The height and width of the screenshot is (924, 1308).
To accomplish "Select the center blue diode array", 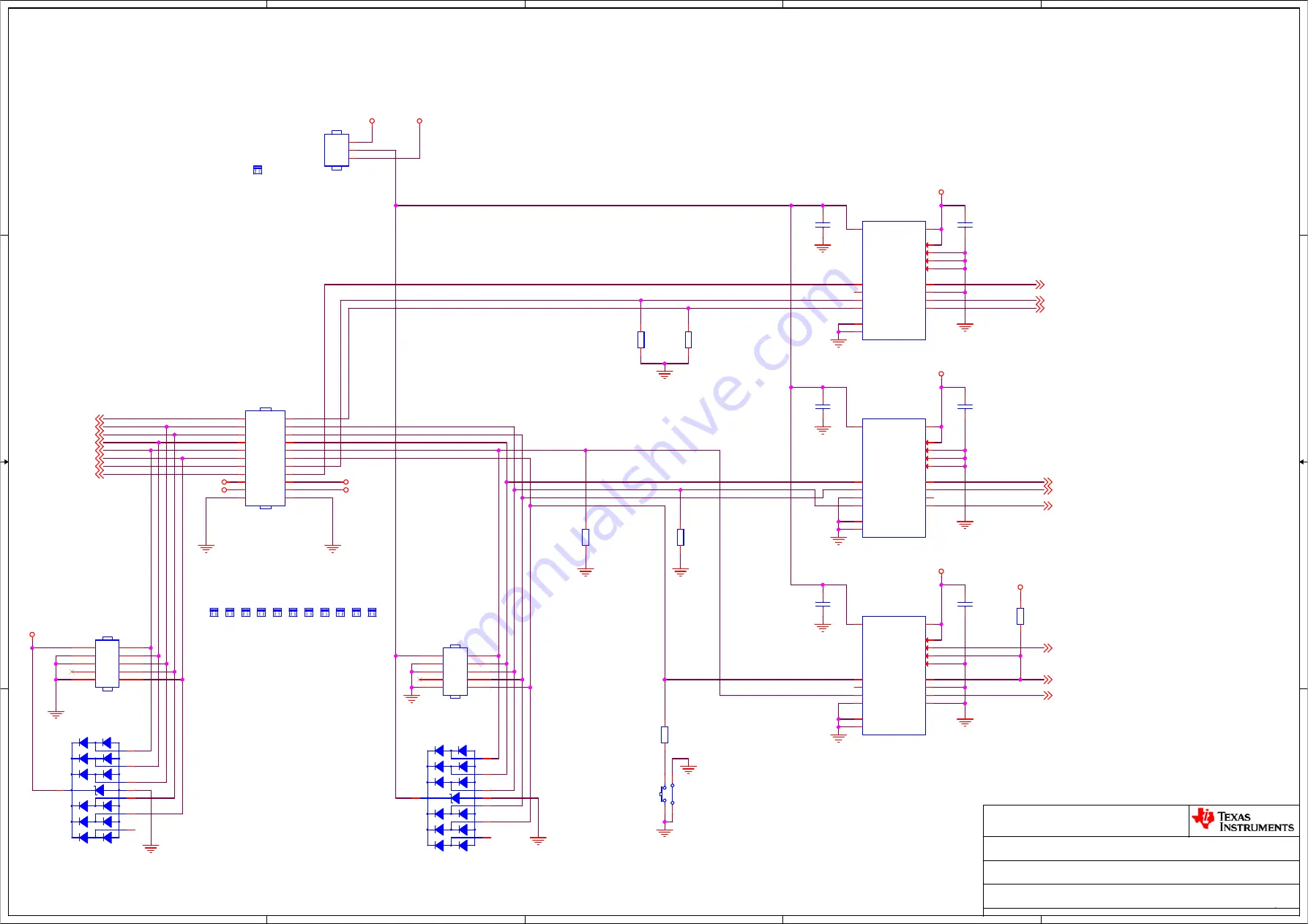I will [451, 798].
